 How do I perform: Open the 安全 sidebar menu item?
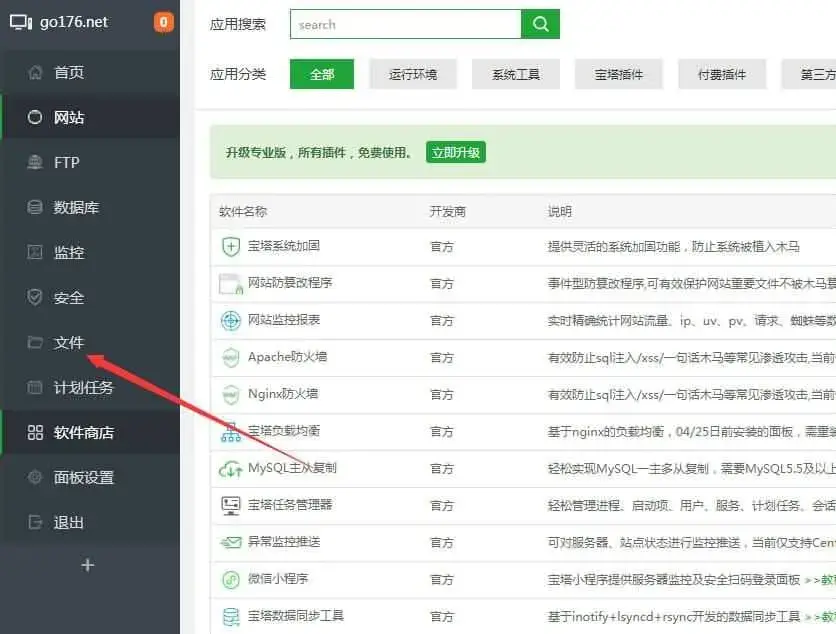tap(90, 297)
